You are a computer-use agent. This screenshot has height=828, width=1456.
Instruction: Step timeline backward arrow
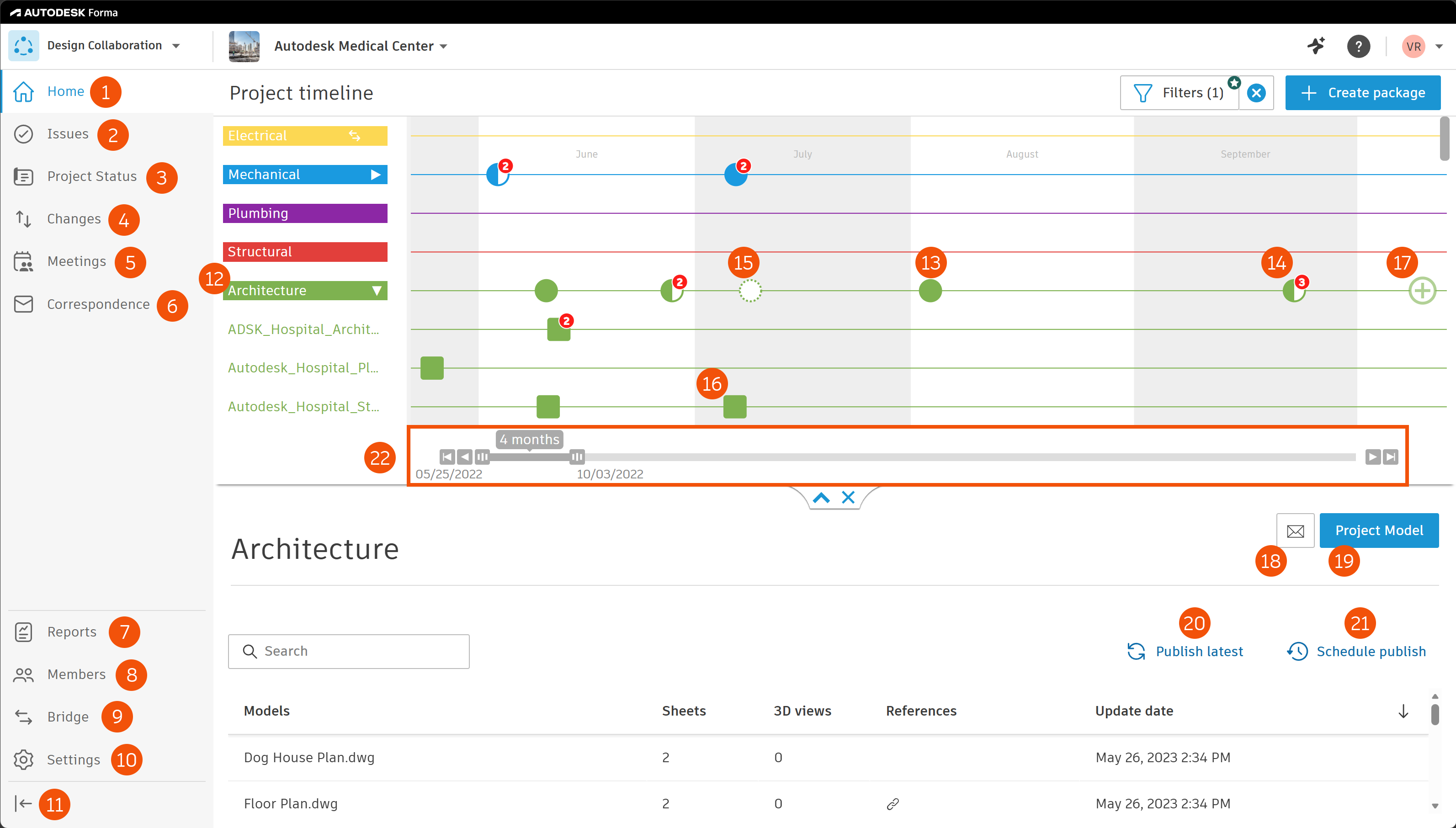(x=465, y=456)
